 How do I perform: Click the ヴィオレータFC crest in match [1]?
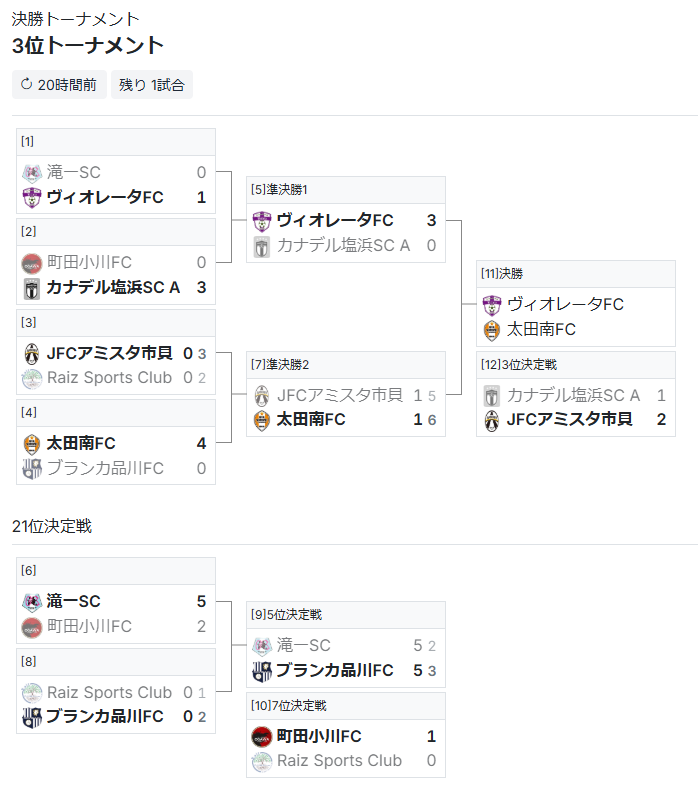coord(32,198)
